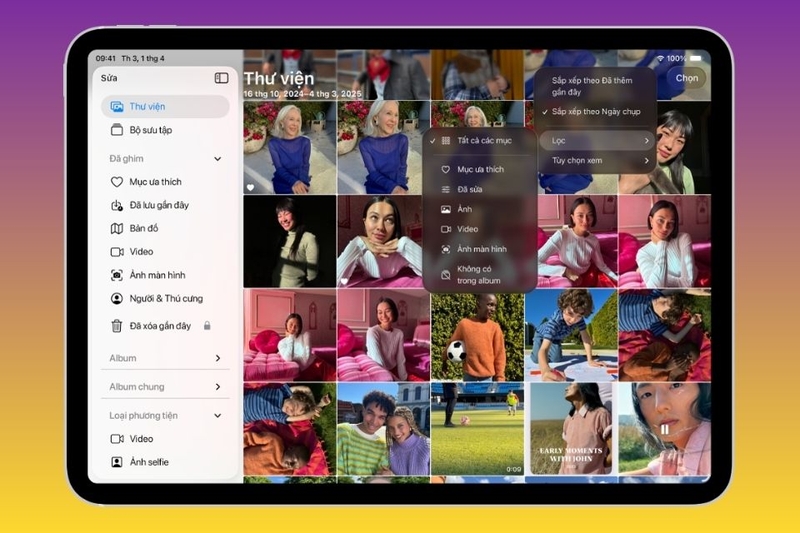
Task: Select Sắp xếp theo Ngày chụp option
Action: (595, 112)
